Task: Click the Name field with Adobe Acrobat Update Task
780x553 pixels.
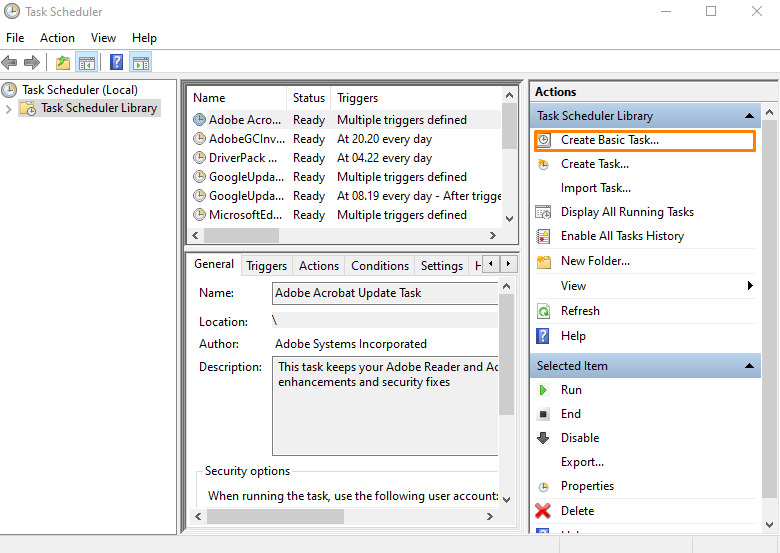Action: click(x=385, y=293)
